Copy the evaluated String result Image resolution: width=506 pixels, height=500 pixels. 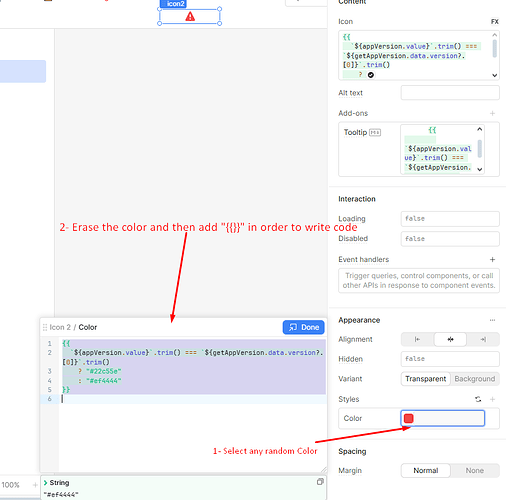pos(320,482)
